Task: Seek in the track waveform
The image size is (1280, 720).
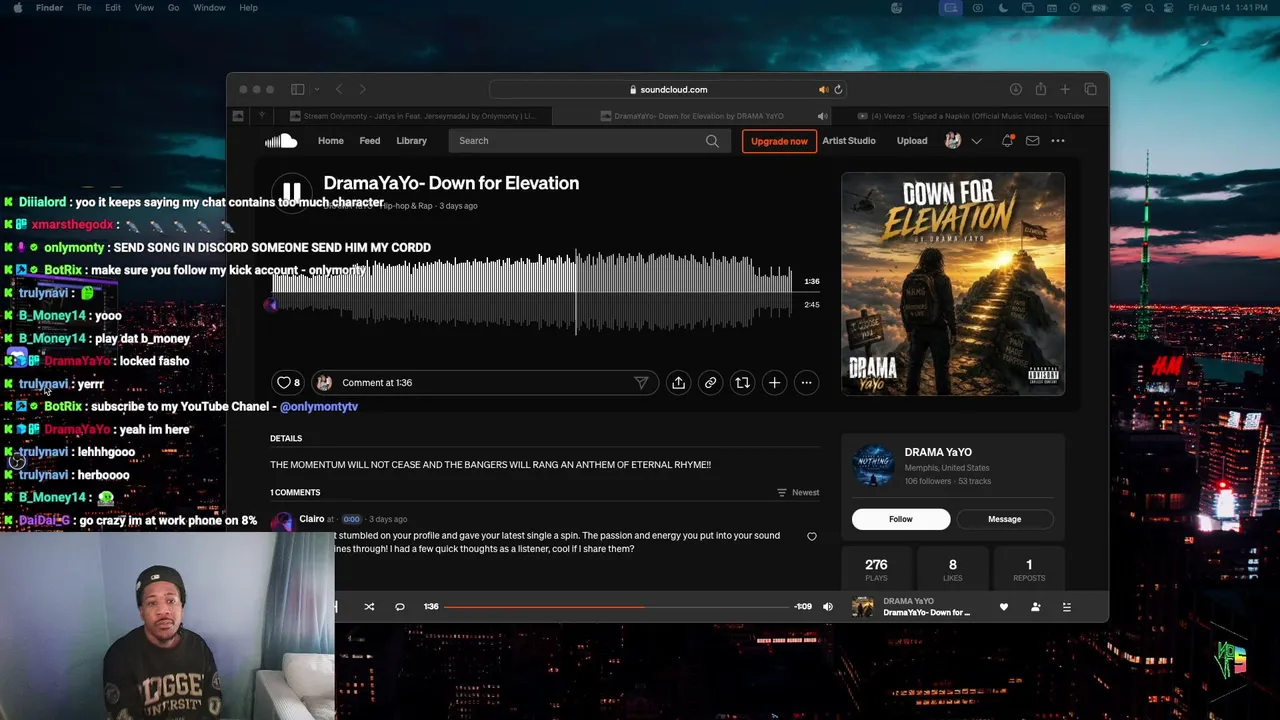Action: coord(532,293)
